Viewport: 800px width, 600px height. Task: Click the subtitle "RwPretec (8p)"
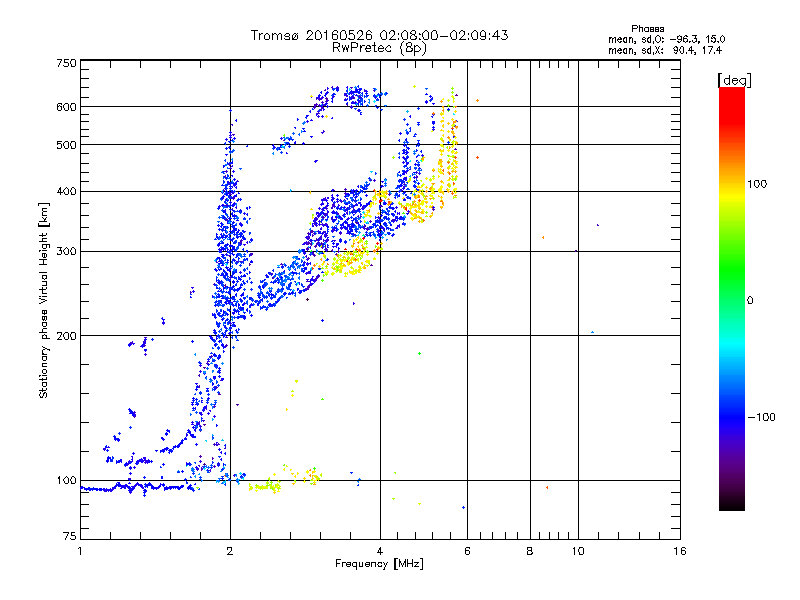(379, 48)
